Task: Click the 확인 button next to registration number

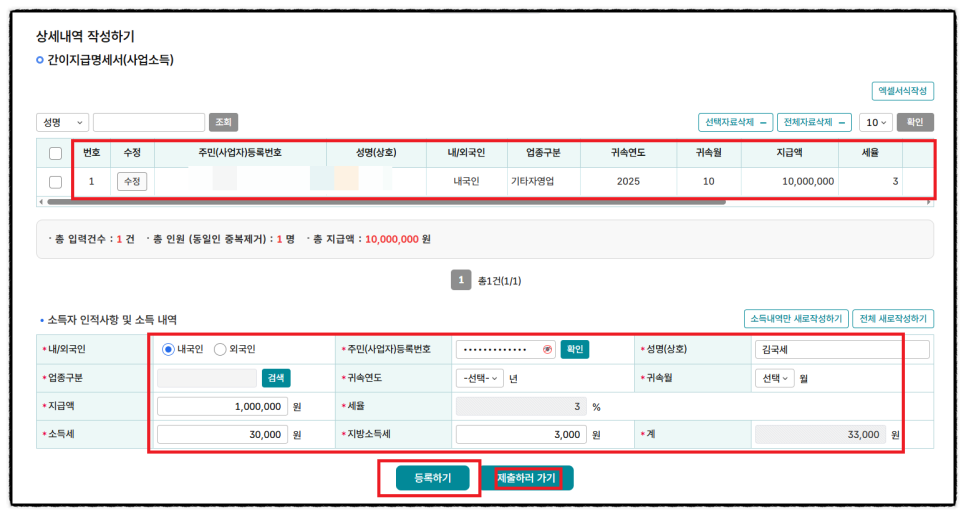Action: (x=575, y=349)
